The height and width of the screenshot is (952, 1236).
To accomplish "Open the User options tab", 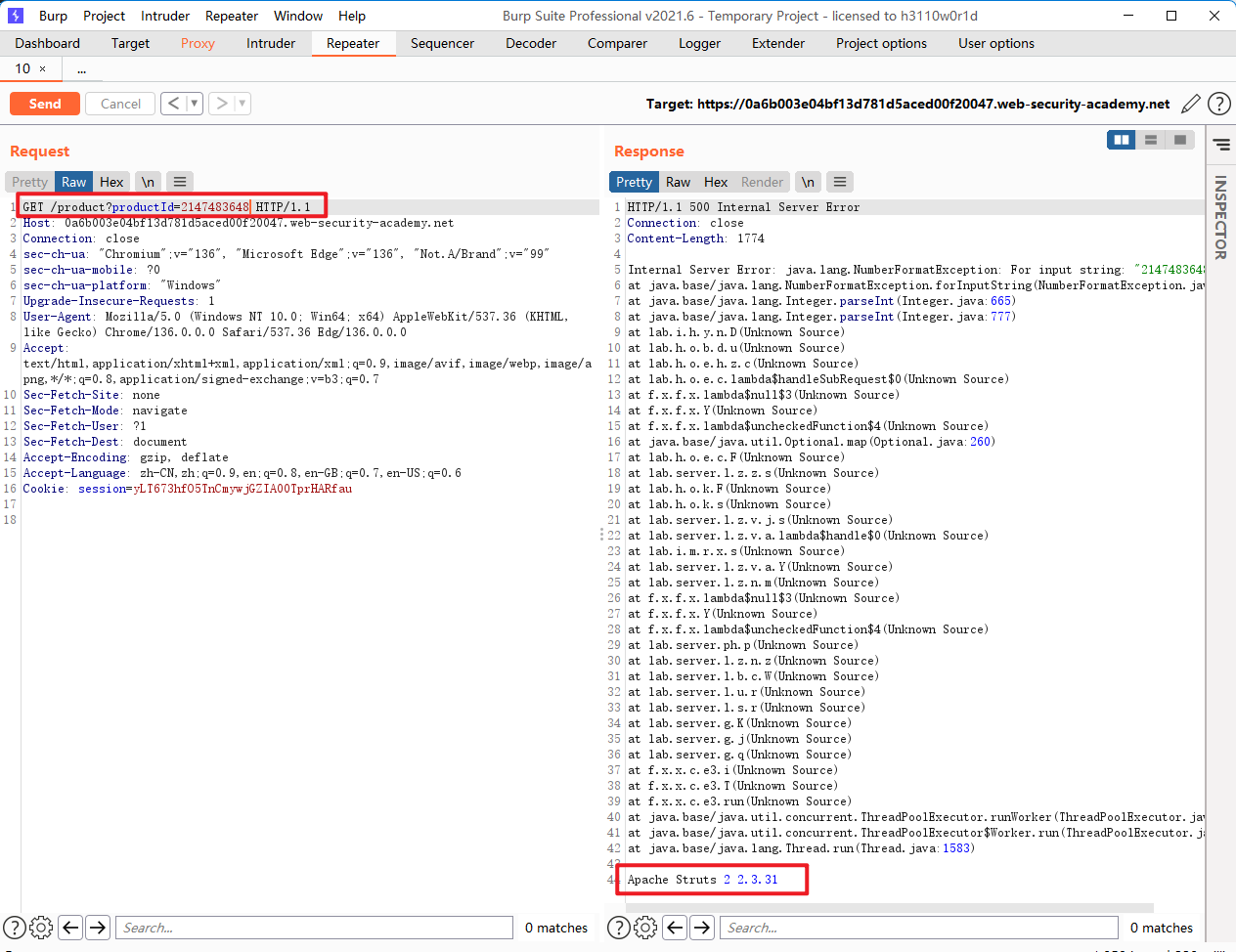I will tap(996, 43).
